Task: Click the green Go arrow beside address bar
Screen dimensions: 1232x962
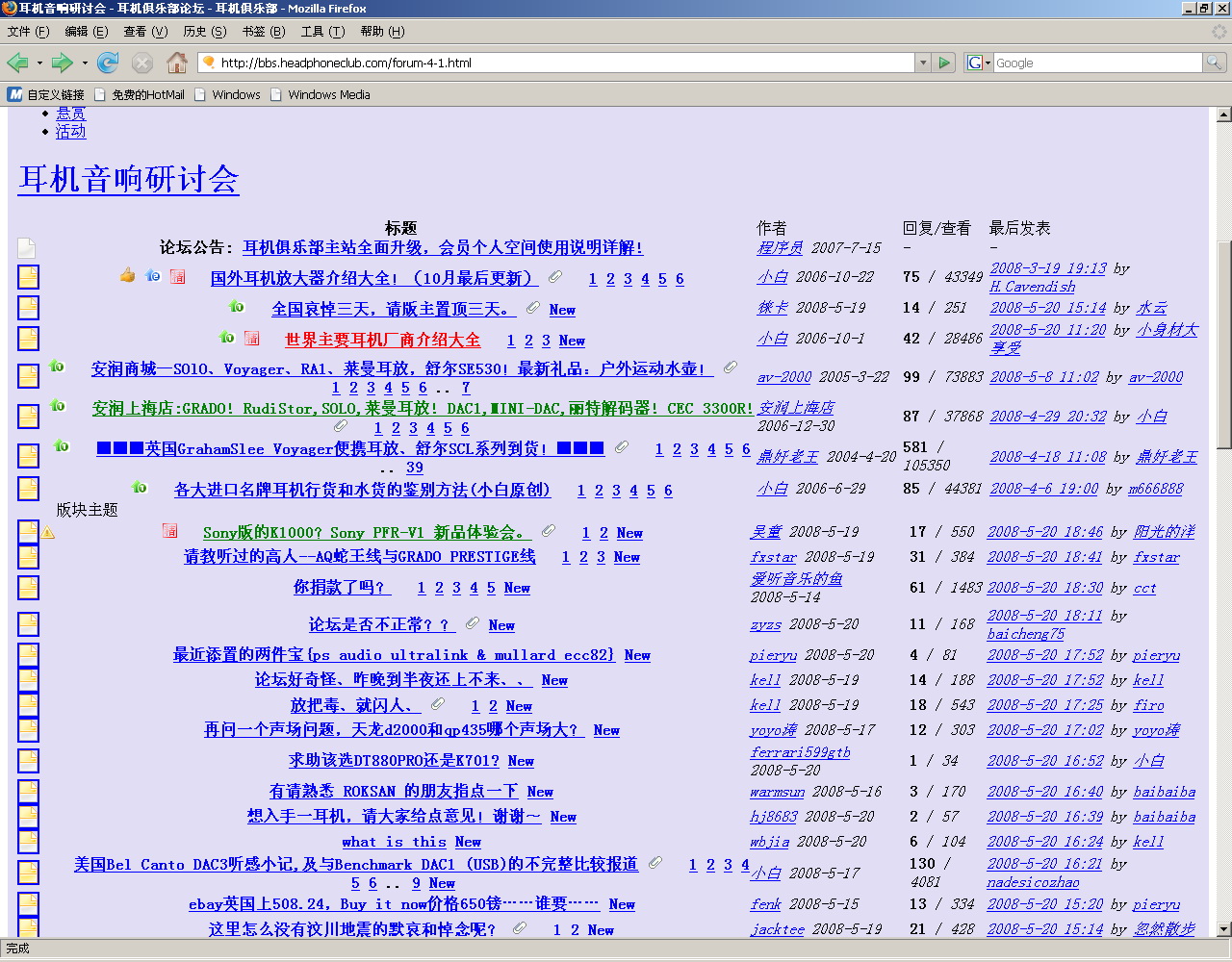Action: pyautogui.click(x=943, y=63)
